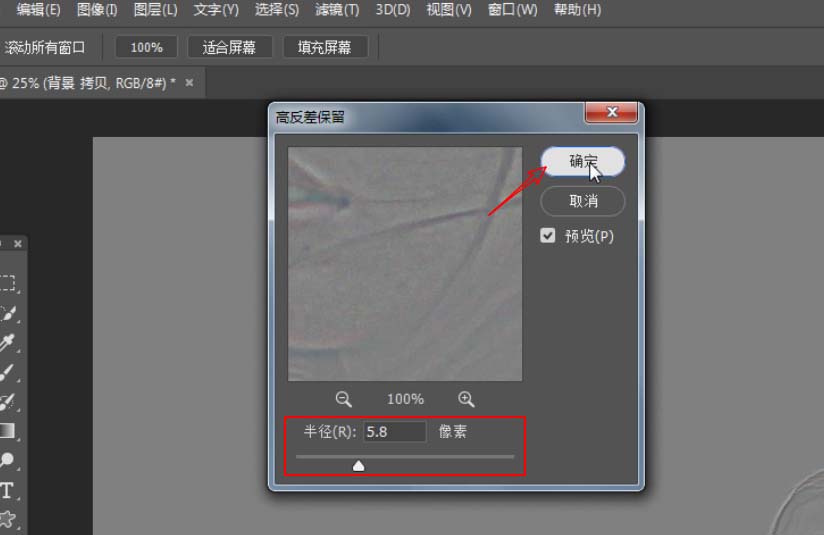Open the 编辑(E) menu

click(38, 9)
